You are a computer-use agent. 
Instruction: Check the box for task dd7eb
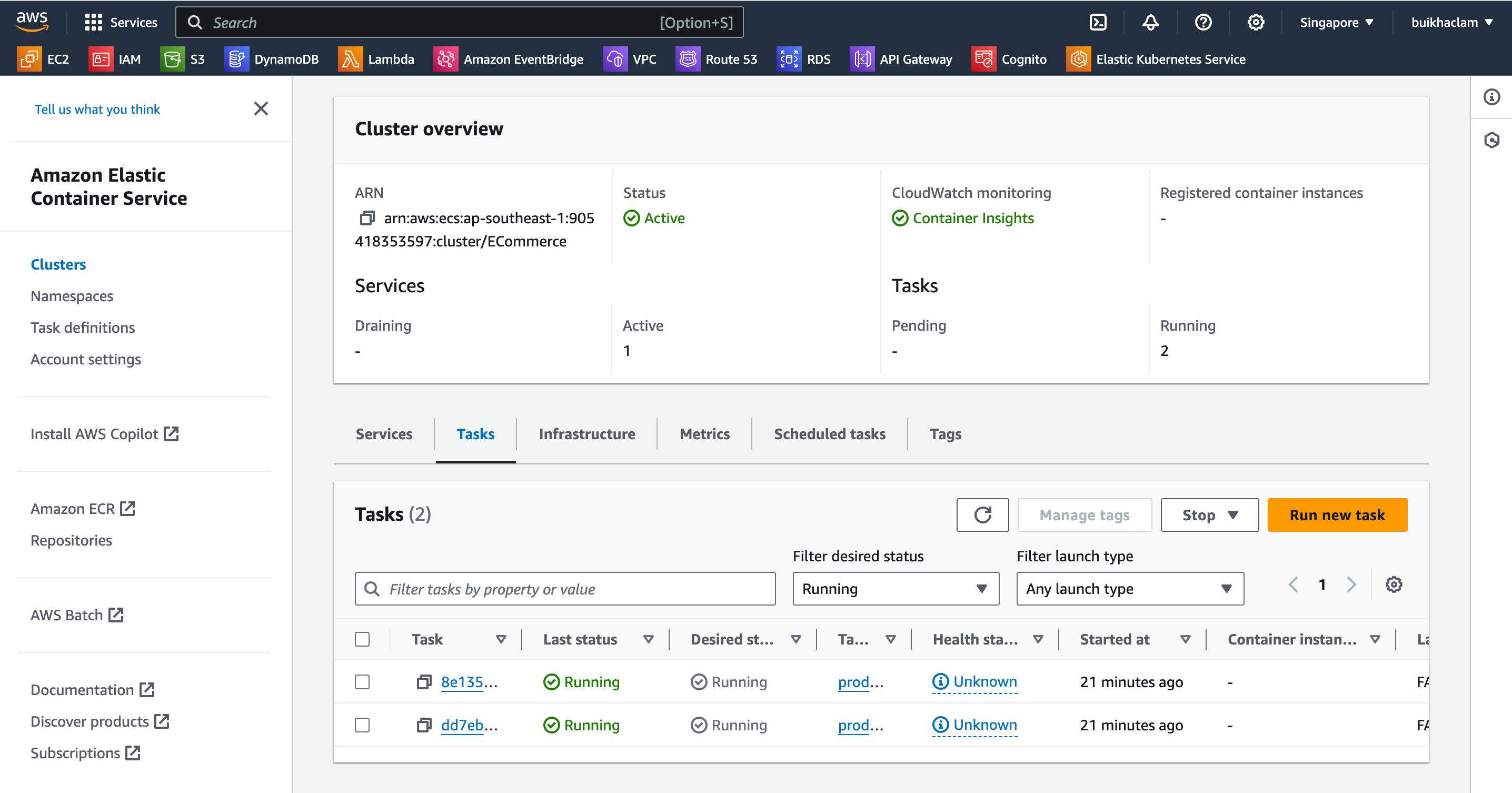tap(362, 726)
